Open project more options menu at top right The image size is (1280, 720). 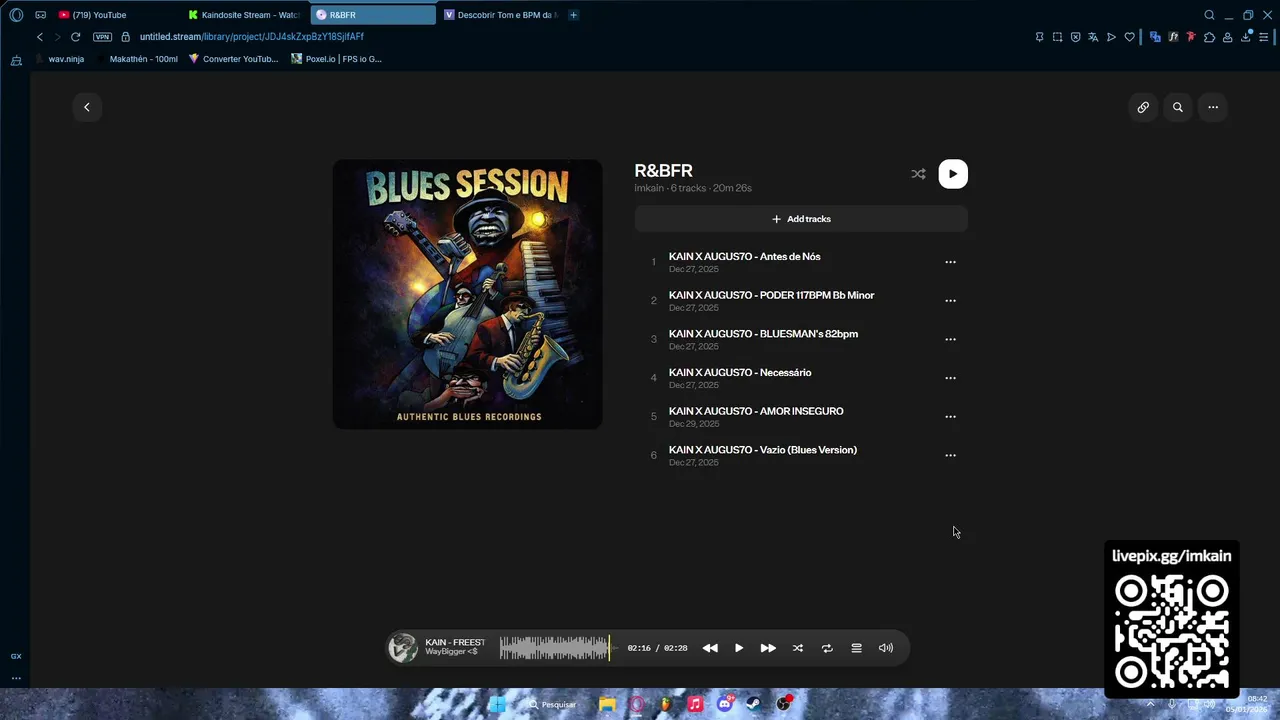pyautogui.click(x=1213, y=107)
